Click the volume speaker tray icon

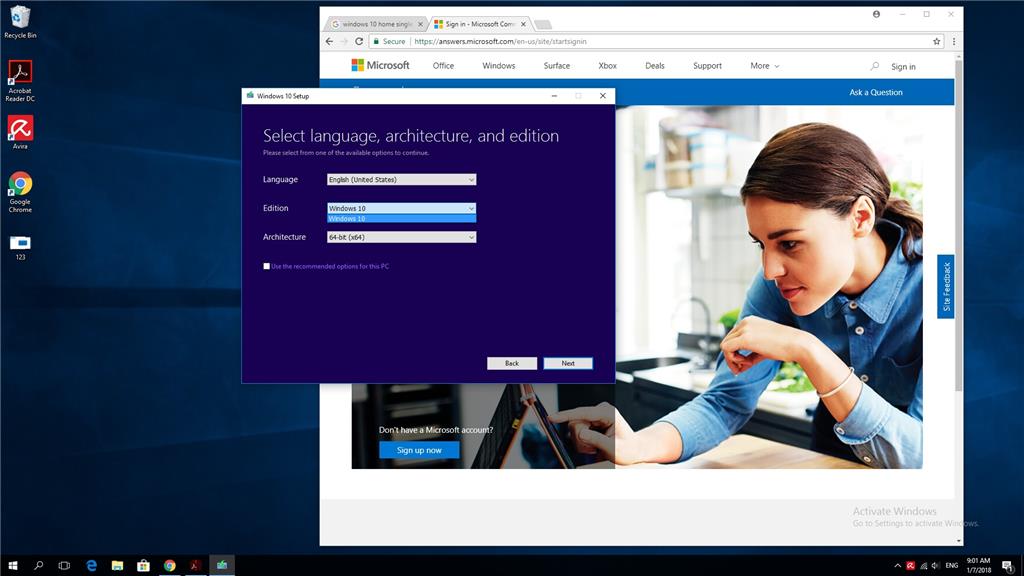(936, 566)
